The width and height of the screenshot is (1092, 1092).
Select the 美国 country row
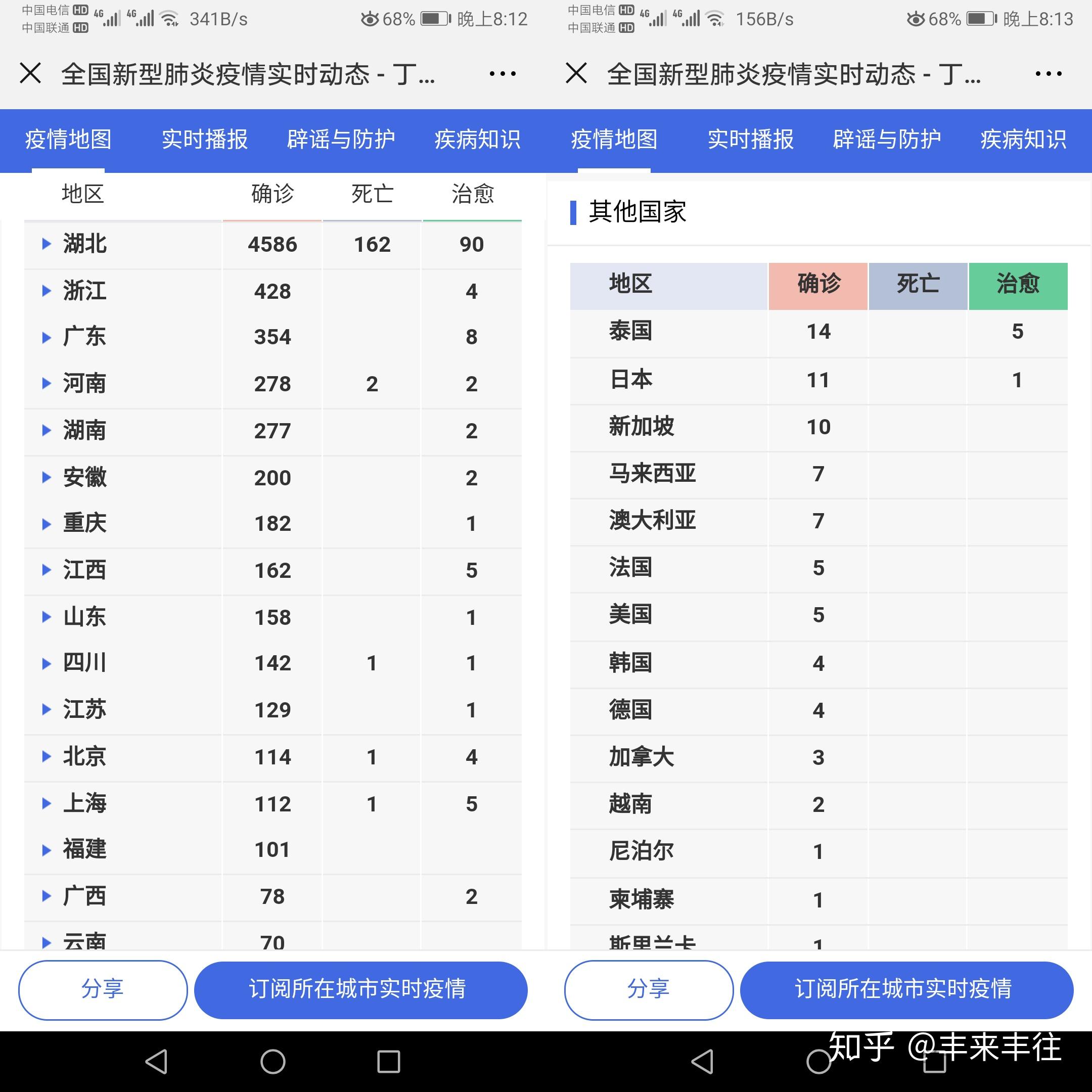pyautogui.click(x=818, y=616)
